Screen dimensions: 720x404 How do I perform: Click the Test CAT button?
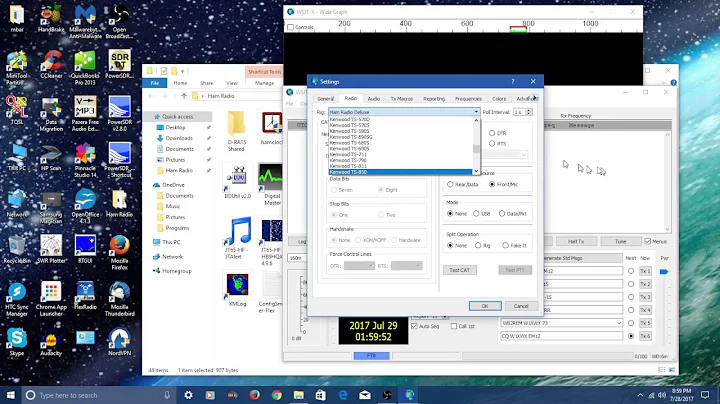pos(460,270)
